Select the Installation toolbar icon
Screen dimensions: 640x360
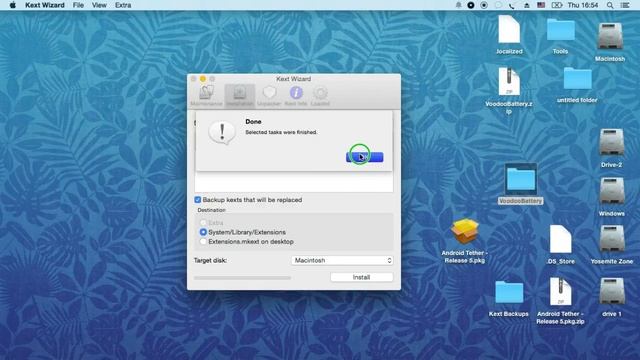[x=240, y=96]
